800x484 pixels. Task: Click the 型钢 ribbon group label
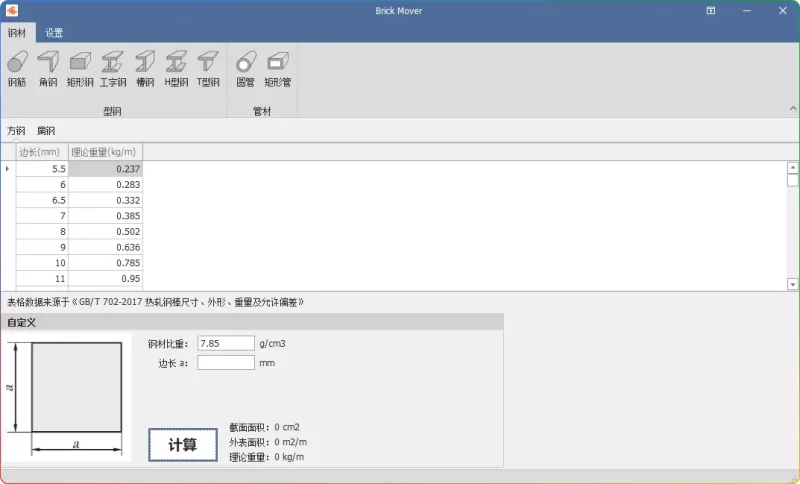pos(112,111)
